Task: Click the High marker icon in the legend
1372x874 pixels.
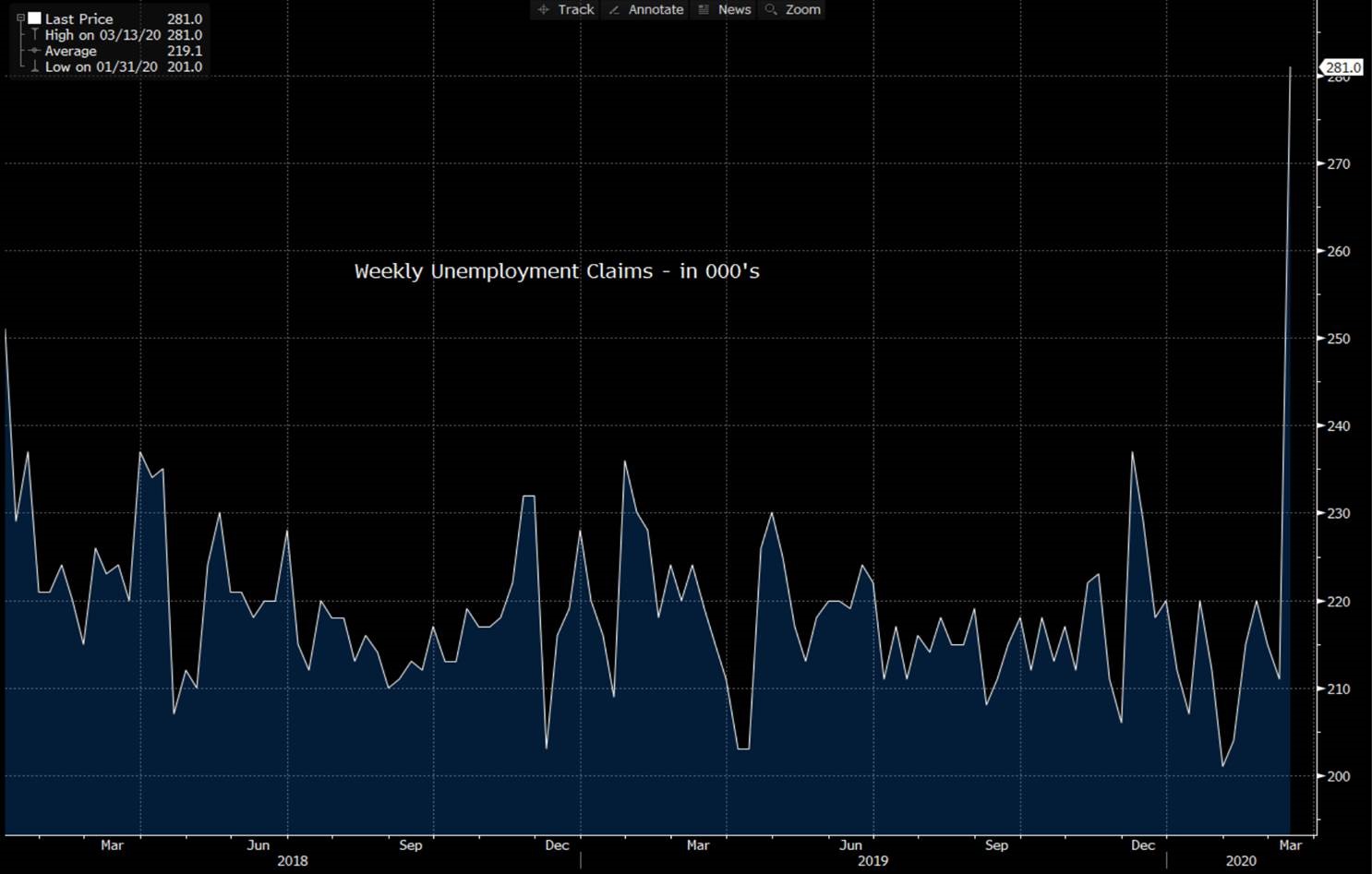Action: tap(35, 35)
